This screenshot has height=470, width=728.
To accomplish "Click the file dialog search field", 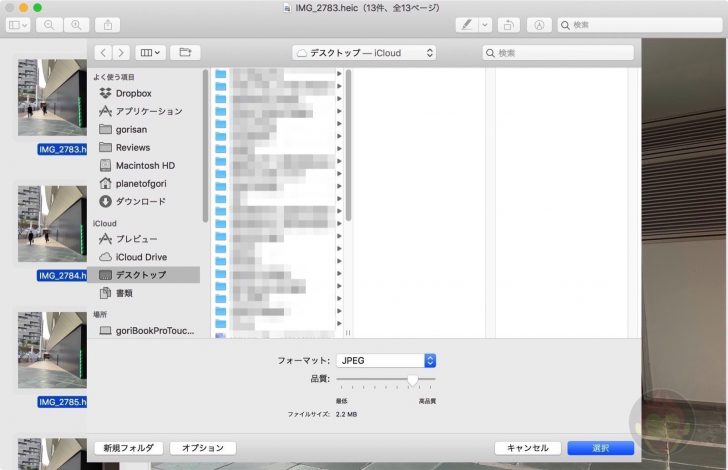I will coord(558,53).
